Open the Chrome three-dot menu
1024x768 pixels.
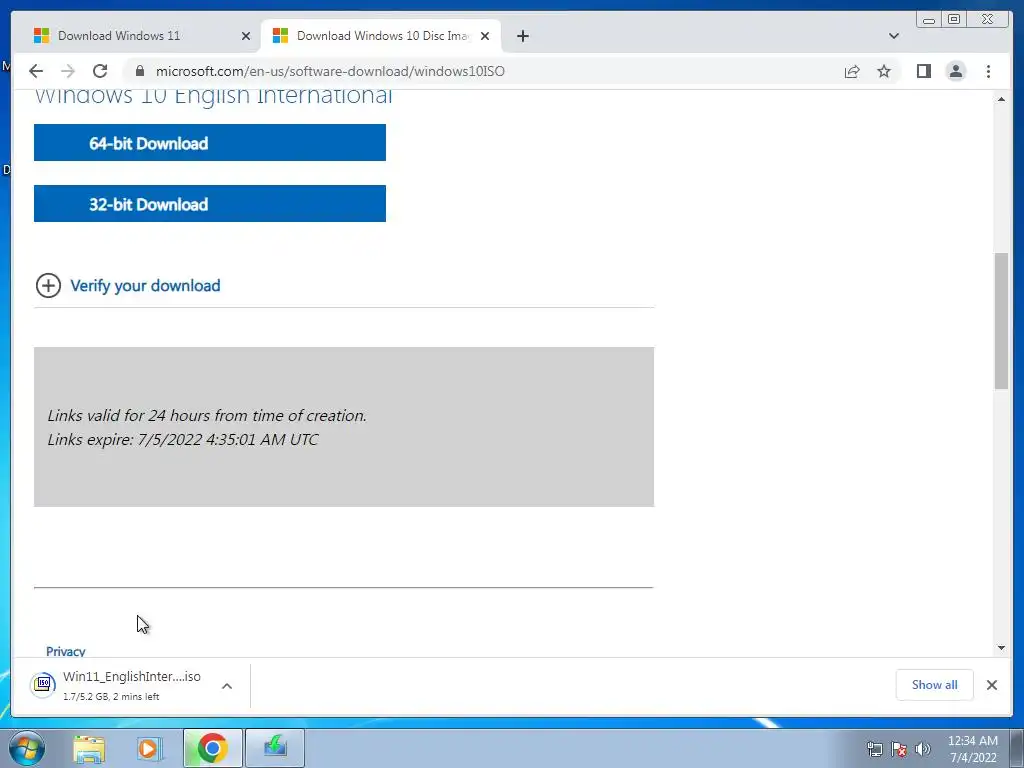click(x=988, y=71)
